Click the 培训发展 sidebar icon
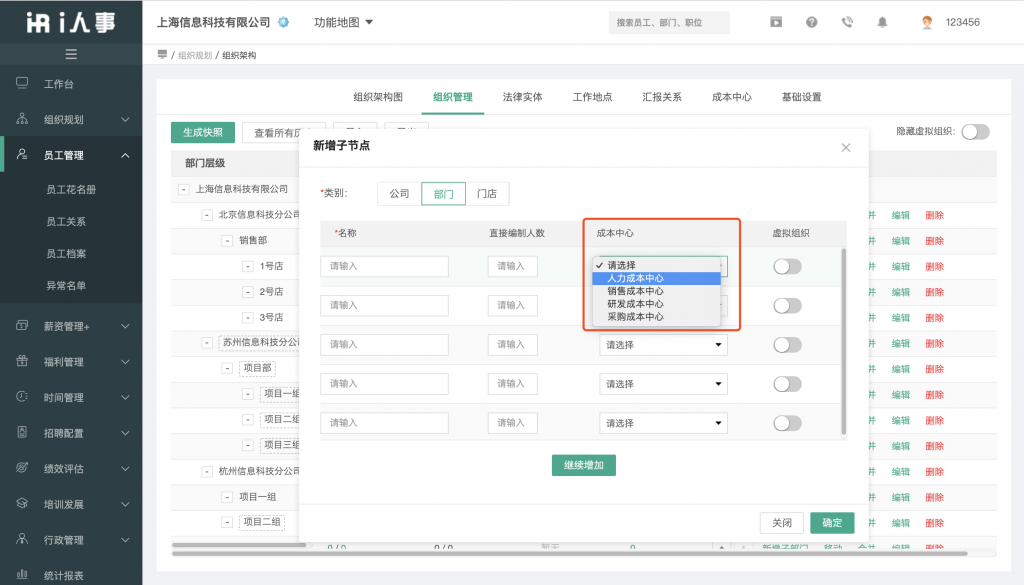 click(22, 503)
